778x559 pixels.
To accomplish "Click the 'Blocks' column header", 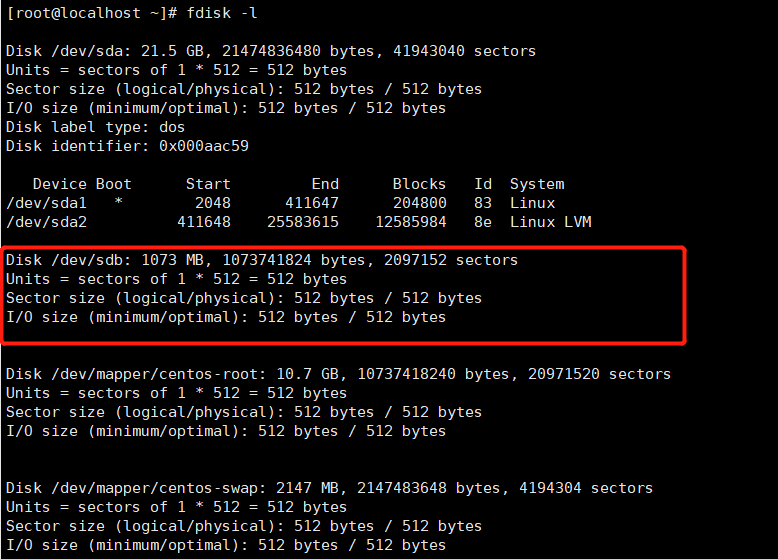I will point(419,184).
